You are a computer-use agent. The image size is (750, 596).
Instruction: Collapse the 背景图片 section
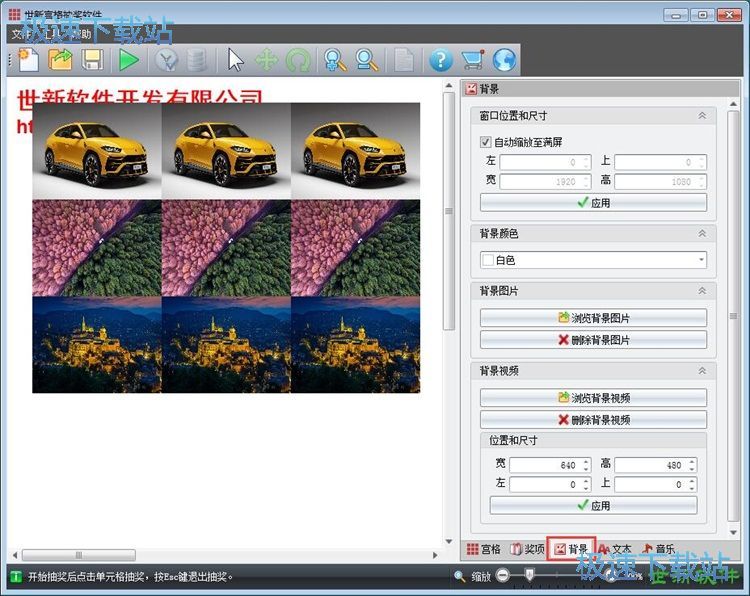tap(702, 291)
